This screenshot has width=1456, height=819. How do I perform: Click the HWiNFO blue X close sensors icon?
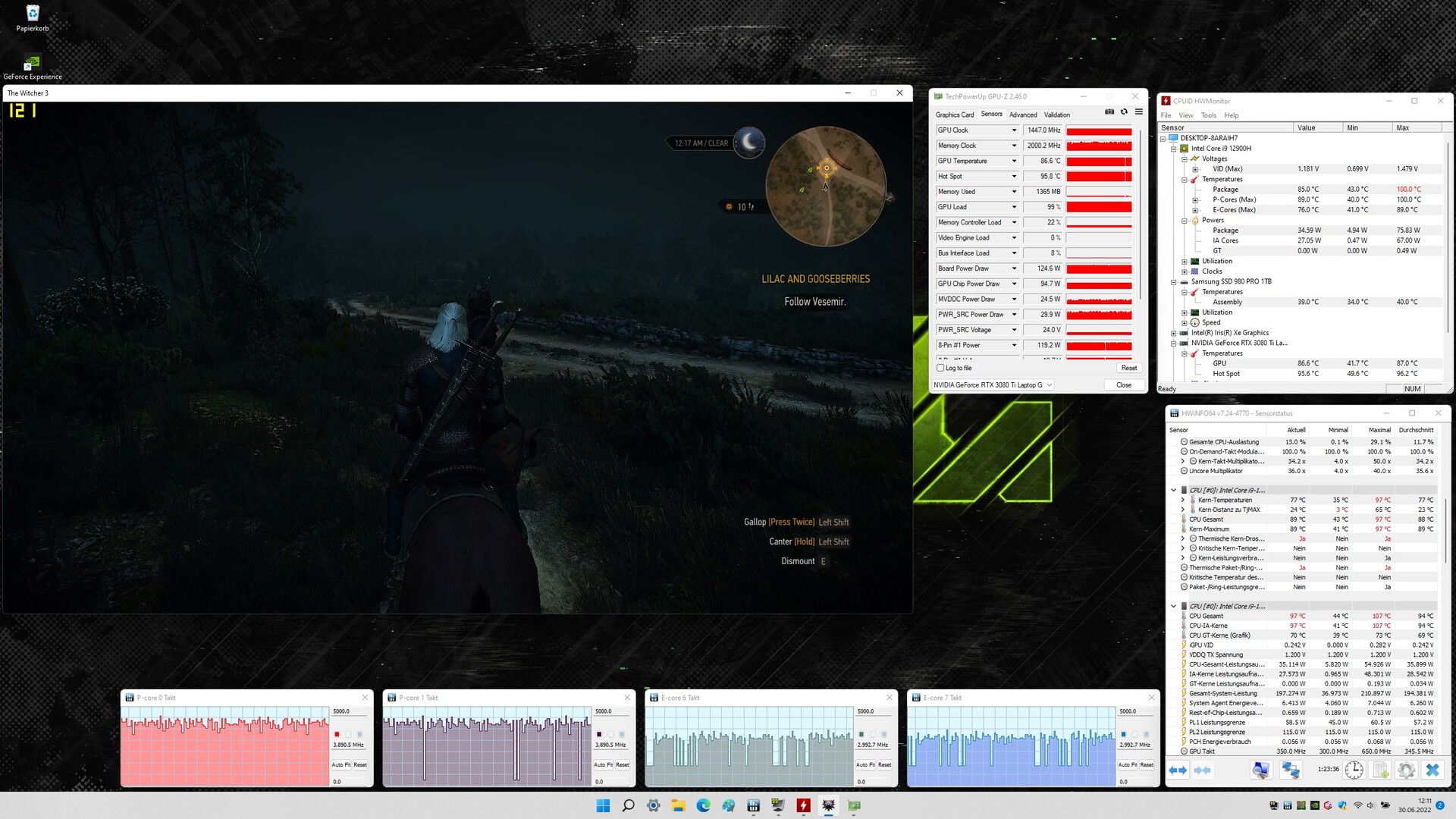point(1432,770)
